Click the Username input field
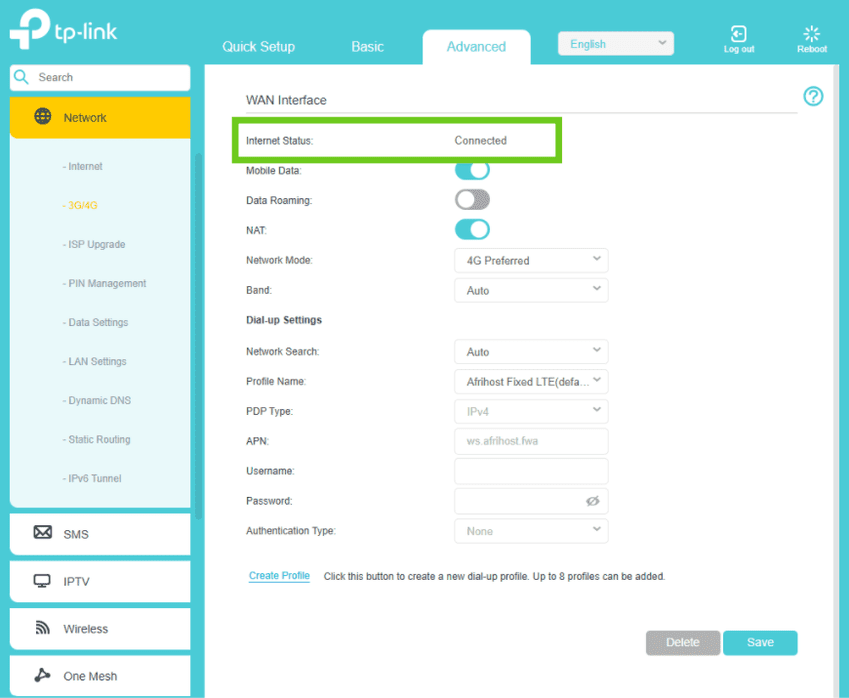 (x=530, y=471)
